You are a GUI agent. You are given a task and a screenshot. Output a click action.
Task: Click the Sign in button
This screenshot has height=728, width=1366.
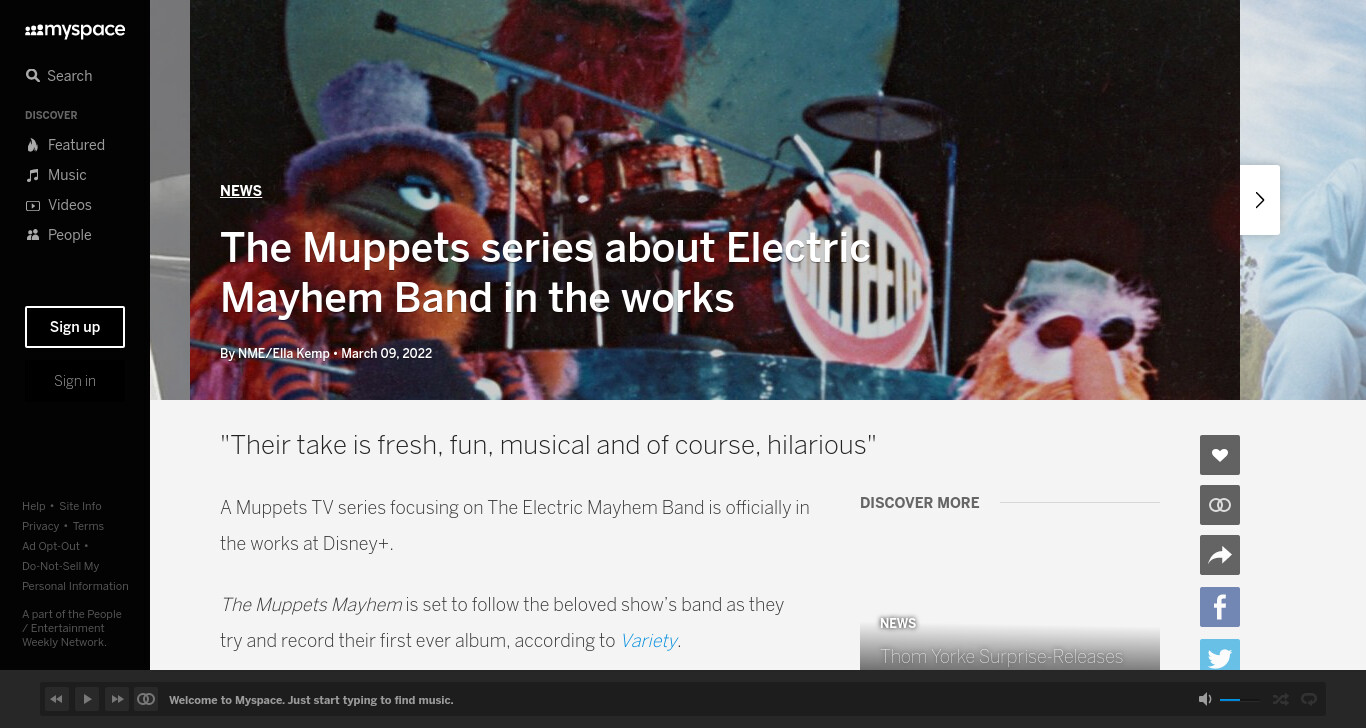pos(75,381)
